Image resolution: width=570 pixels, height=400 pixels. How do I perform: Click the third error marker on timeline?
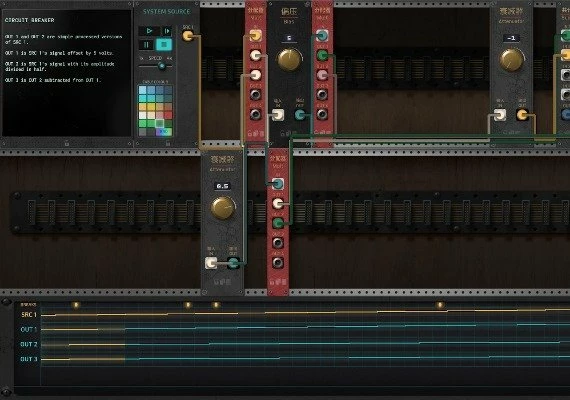pyautogui.click(x=216, y=305)
